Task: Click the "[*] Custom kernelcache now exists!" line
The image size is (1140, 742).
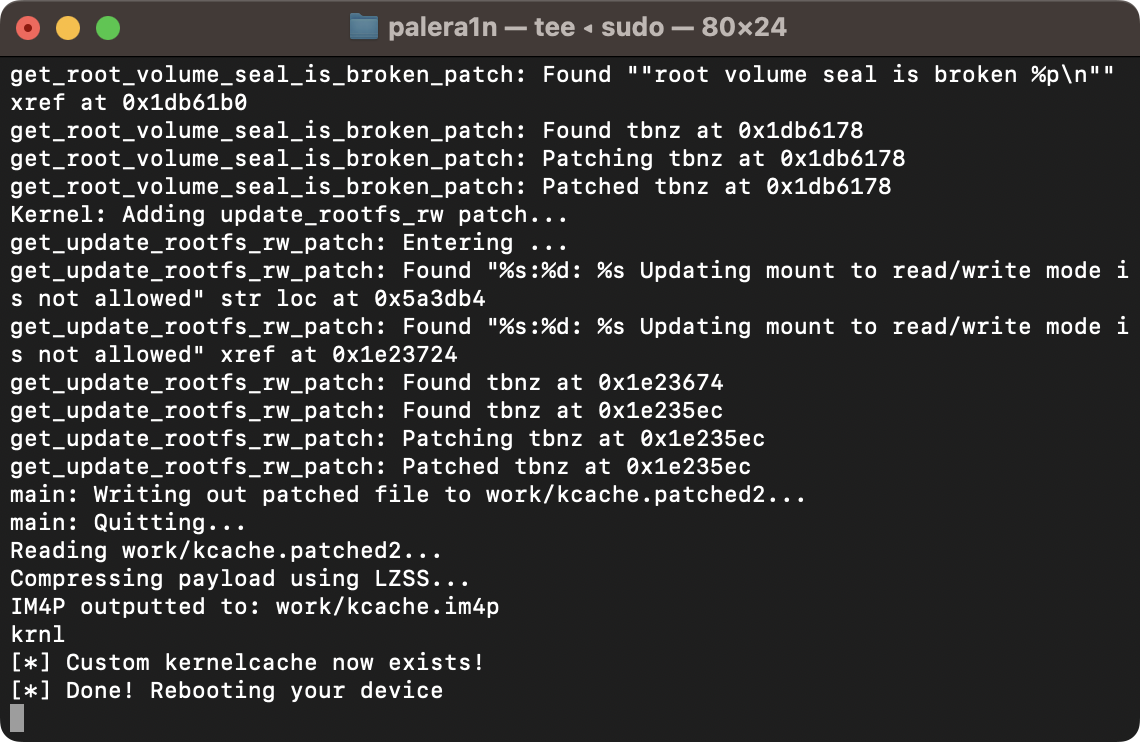Action: click(247, 662)
